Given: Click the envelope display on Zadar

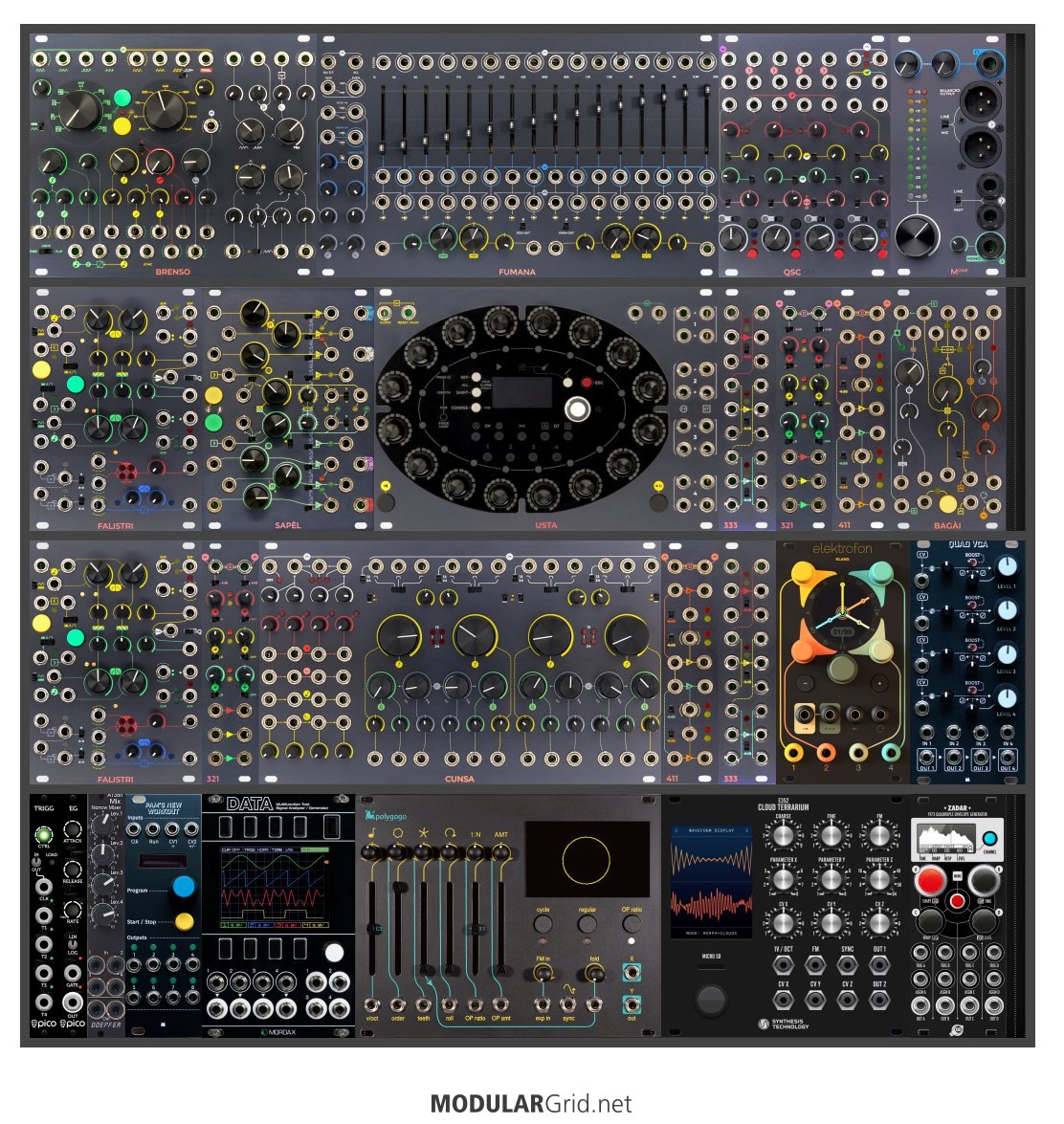Looking at the screenshot, I should [946, 840].
